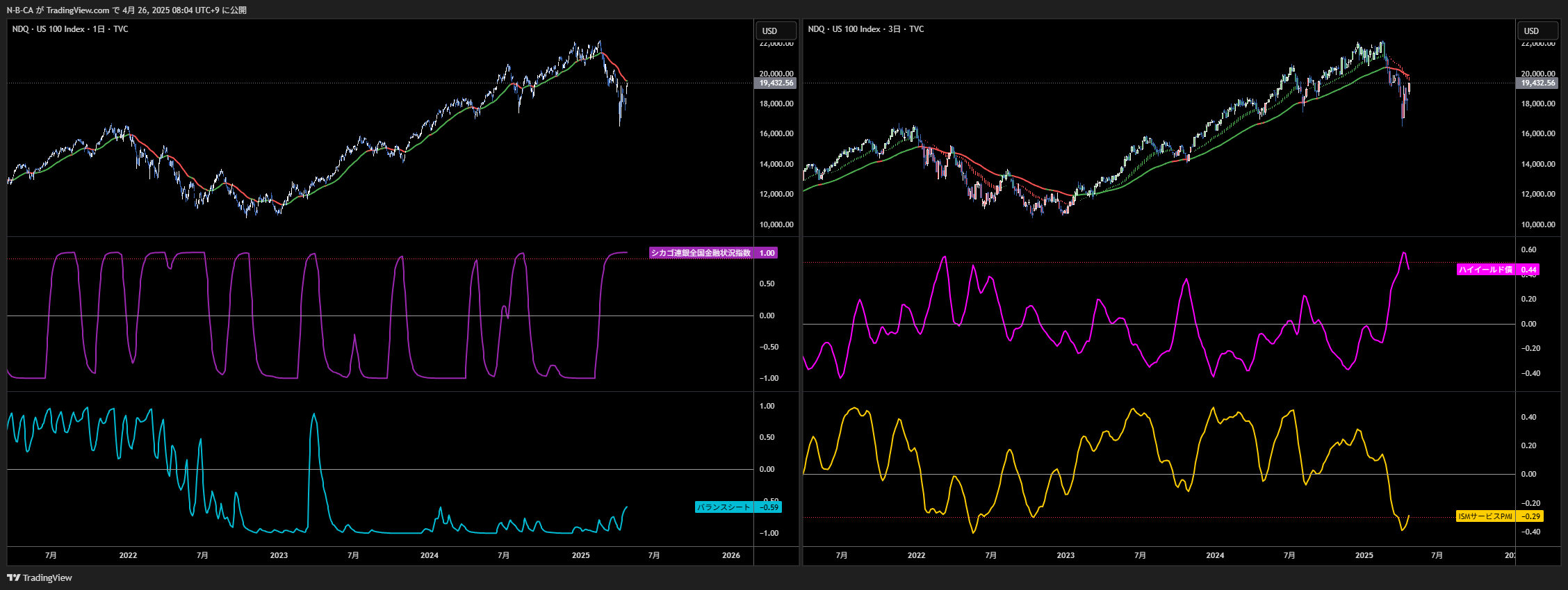
Task: Click the 2023 label on the daily chart's time axis
Action: coord(279,555)
